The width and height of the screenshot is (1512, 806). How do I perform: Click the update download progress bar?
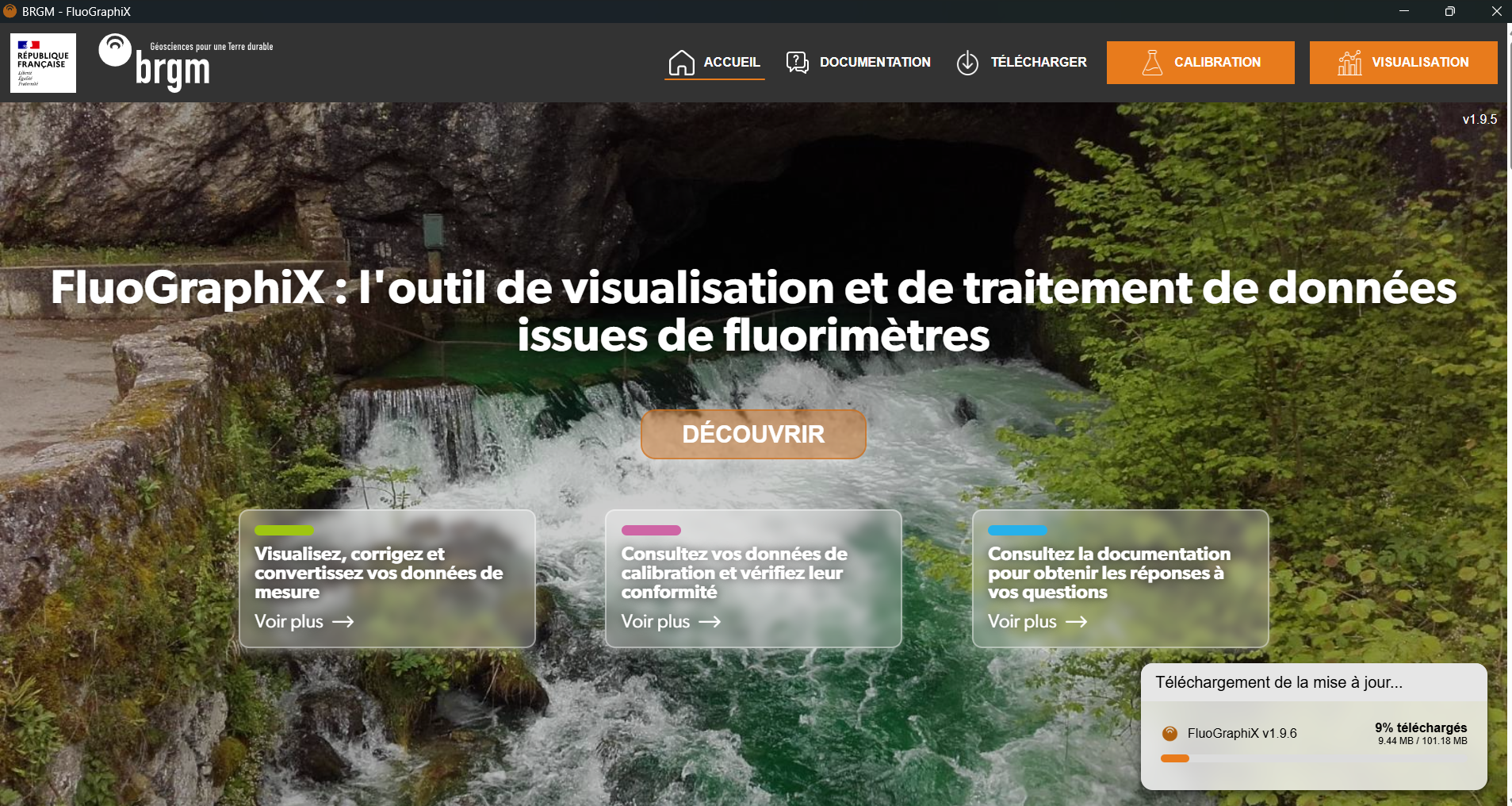click(x=1314, y=758)
